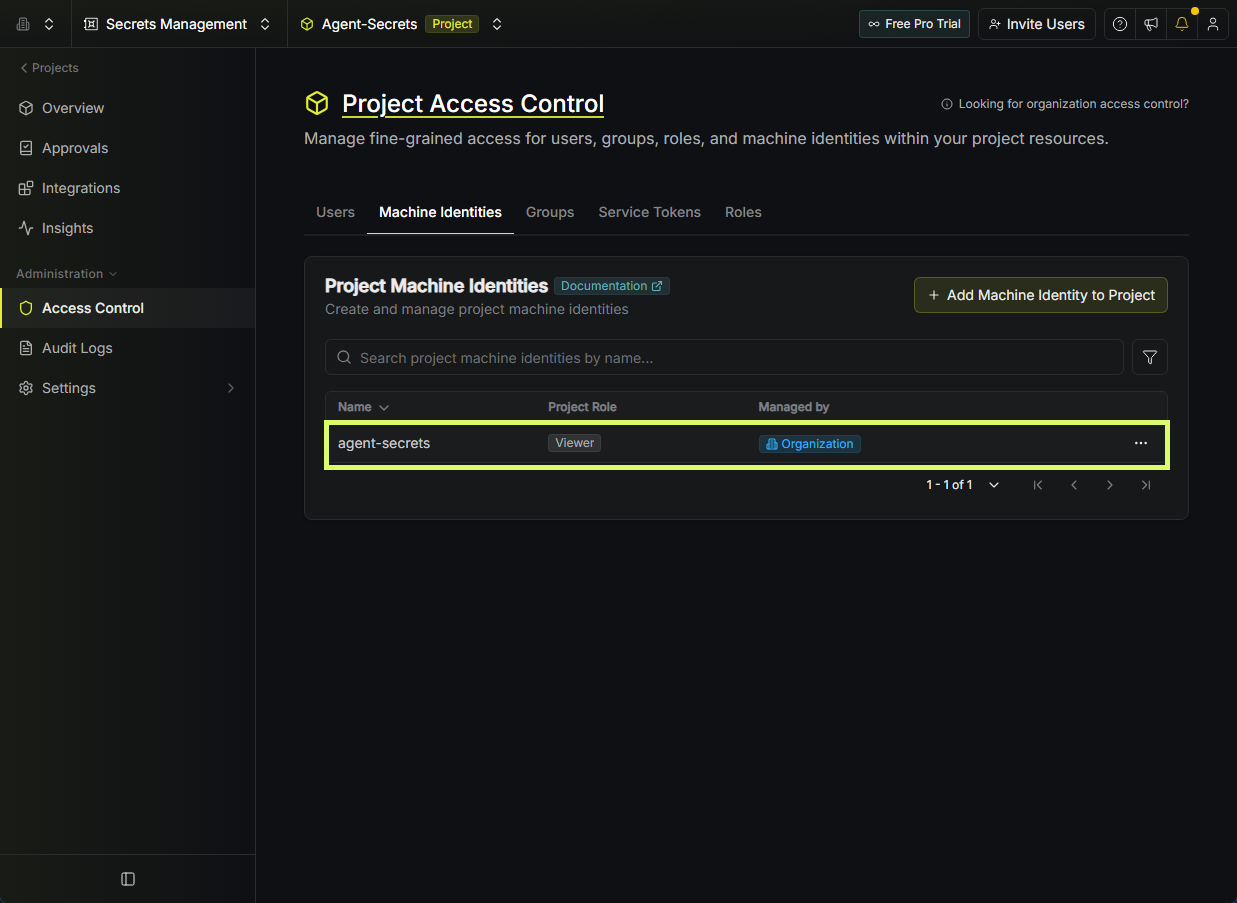The width and height of the screenshot is (1237, 903).
Task: Open Settings in the sidebar
Action: 69,388
